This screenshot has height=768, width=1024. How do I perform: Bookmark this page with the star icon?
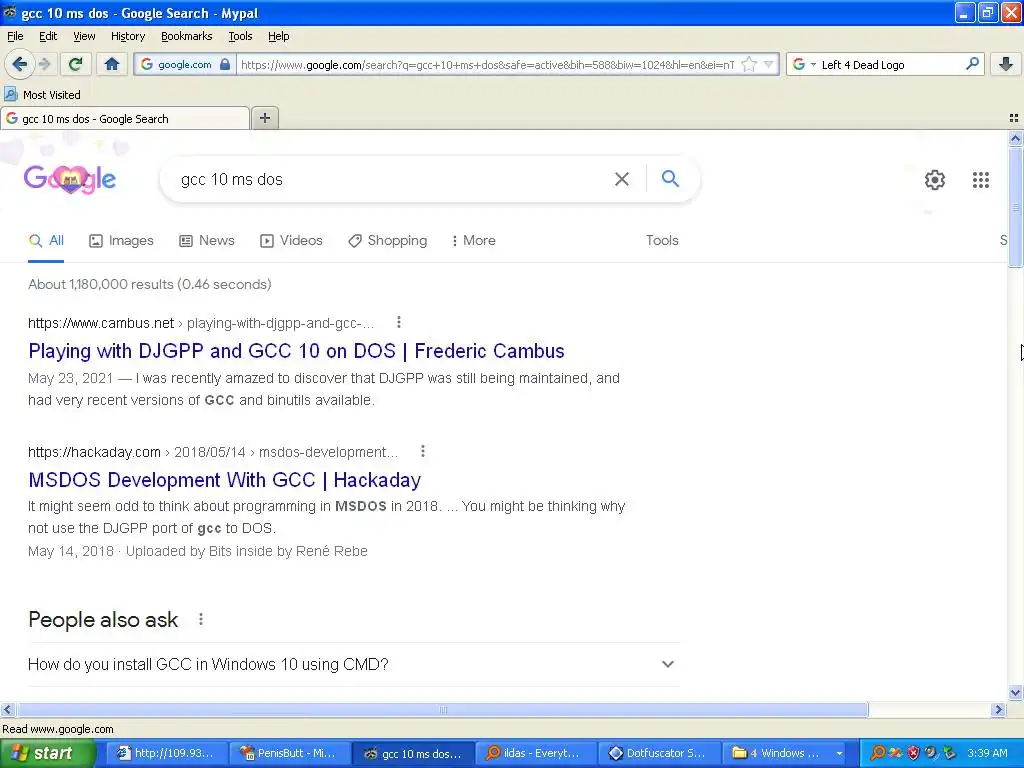(x=749, y=64)
